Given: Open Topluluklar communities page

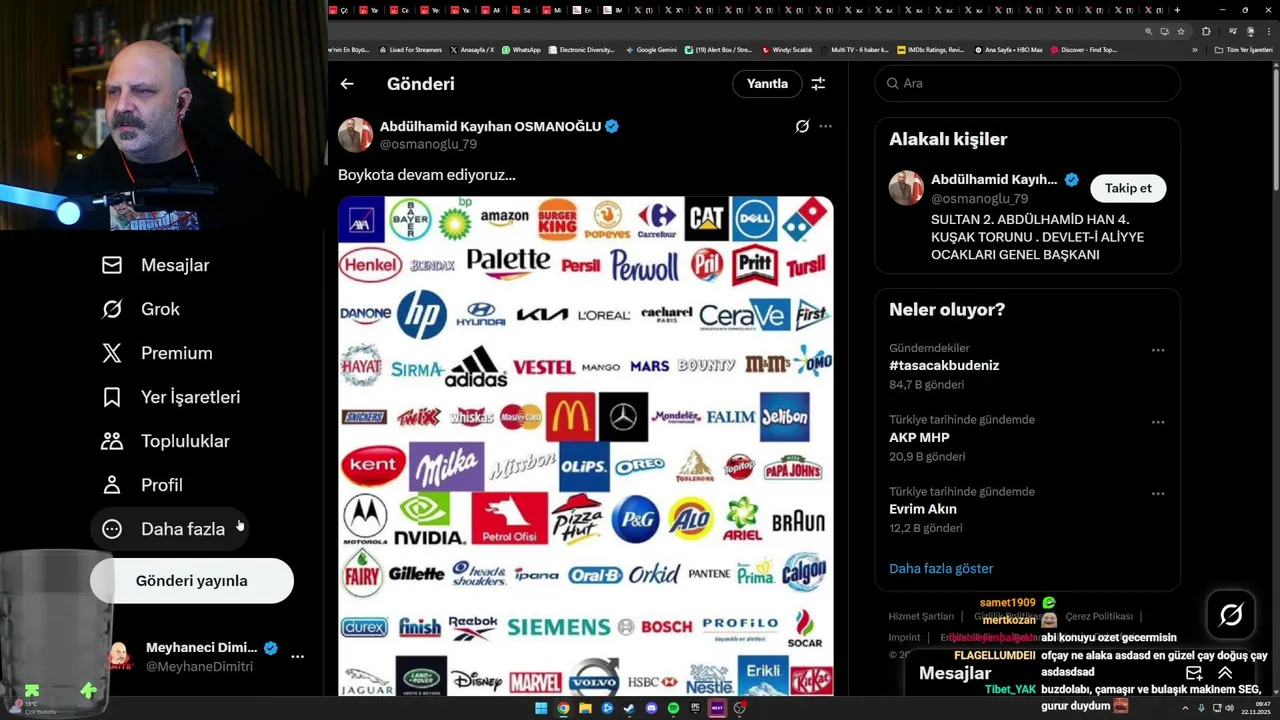Looking at the screenshot, I should point(165,441).
